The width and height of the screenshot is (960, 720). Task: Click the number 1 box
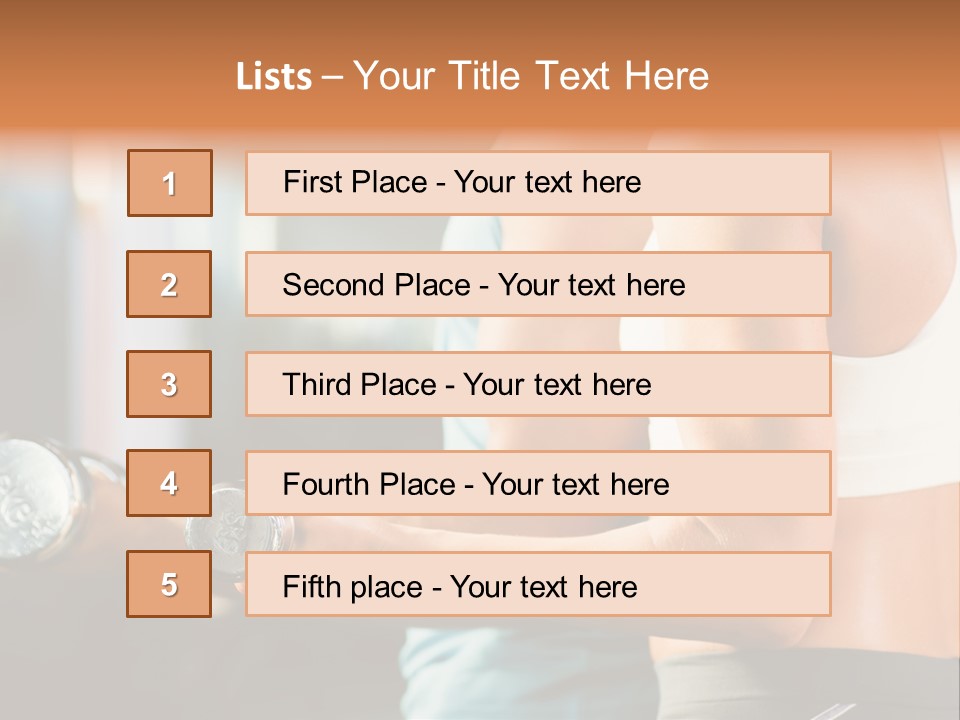[x=170, y=183]
